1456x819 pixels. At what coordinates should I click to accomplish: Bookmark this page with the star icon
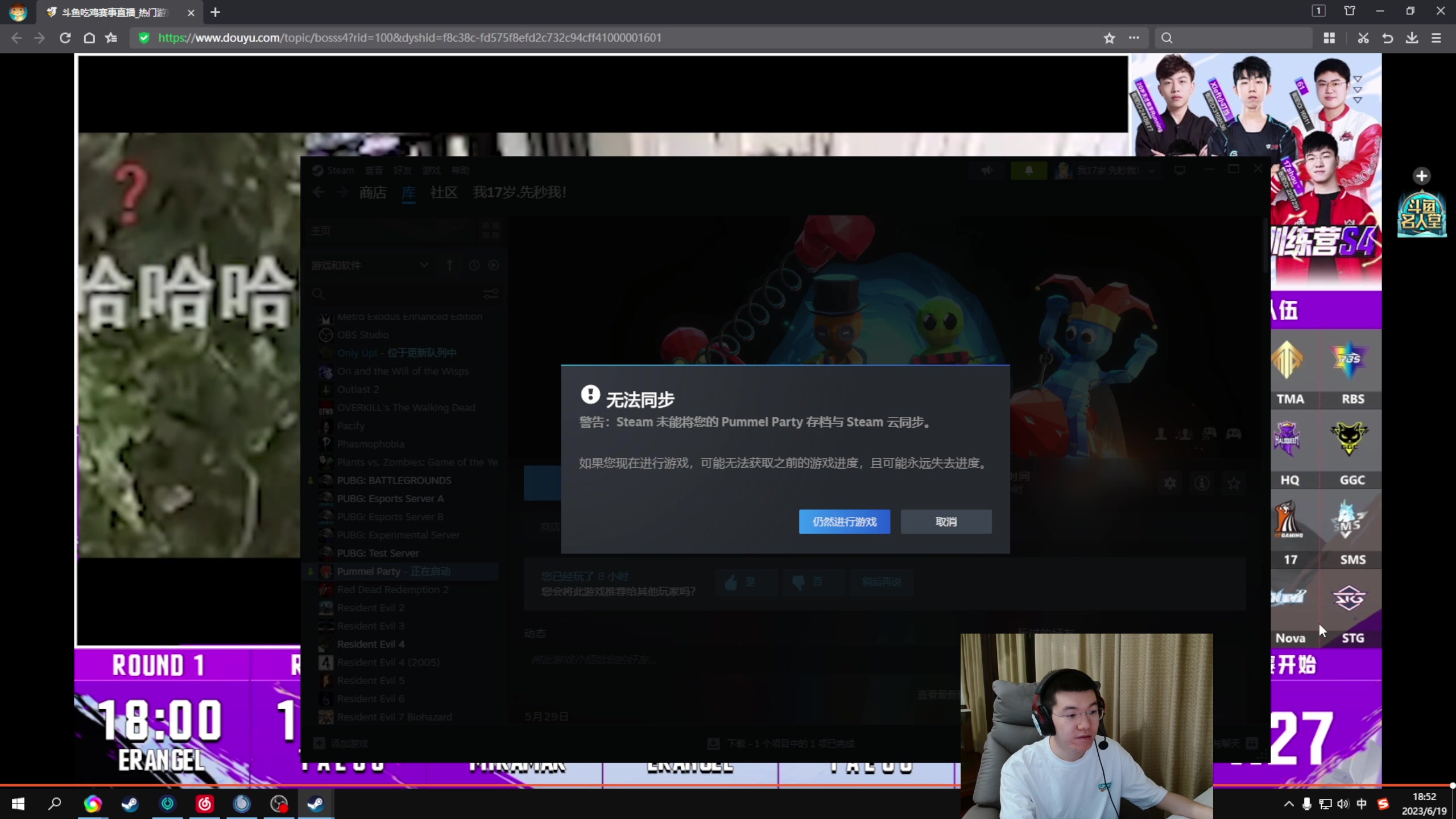coord(1109,38)
